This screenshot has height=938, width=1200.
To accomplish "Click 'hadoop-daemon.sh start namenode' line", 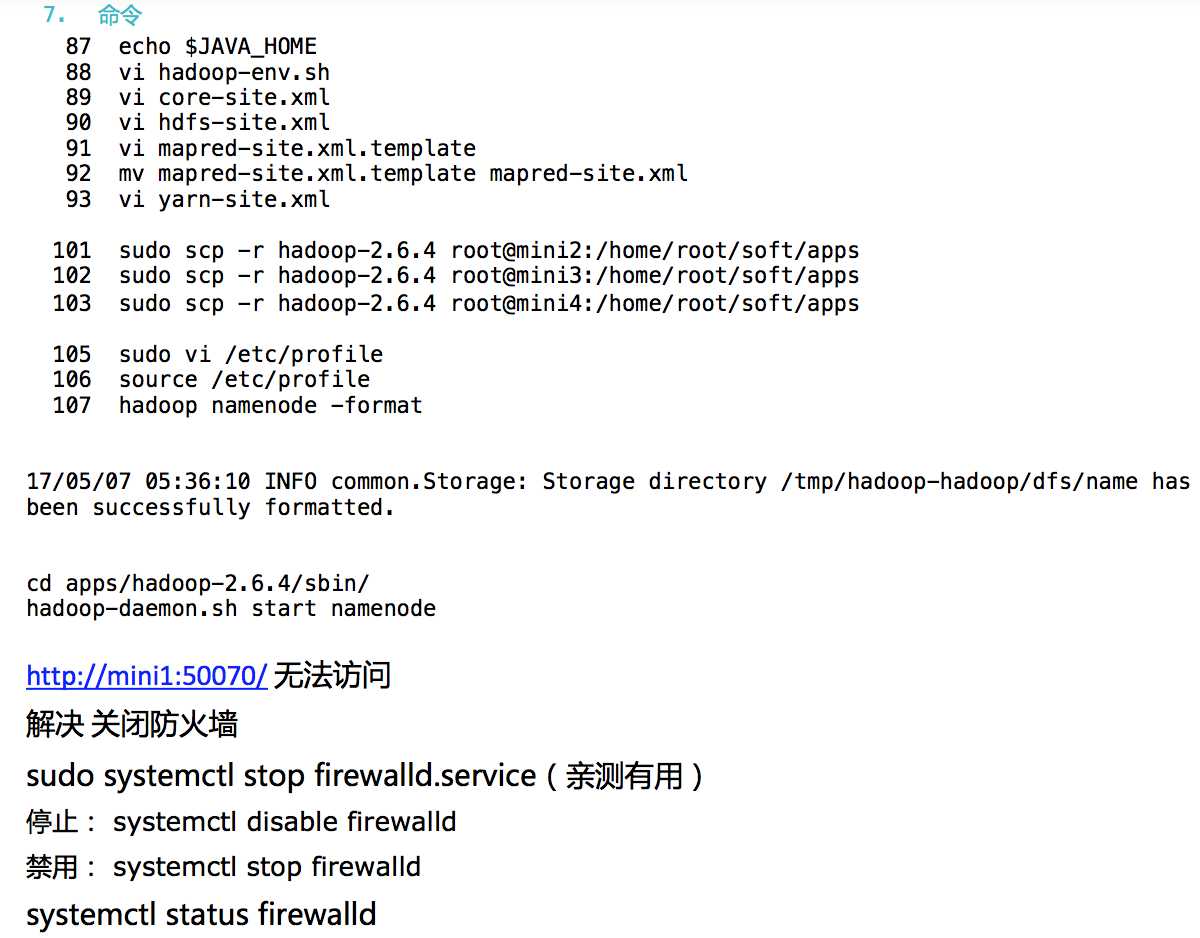I will point(231,609).
